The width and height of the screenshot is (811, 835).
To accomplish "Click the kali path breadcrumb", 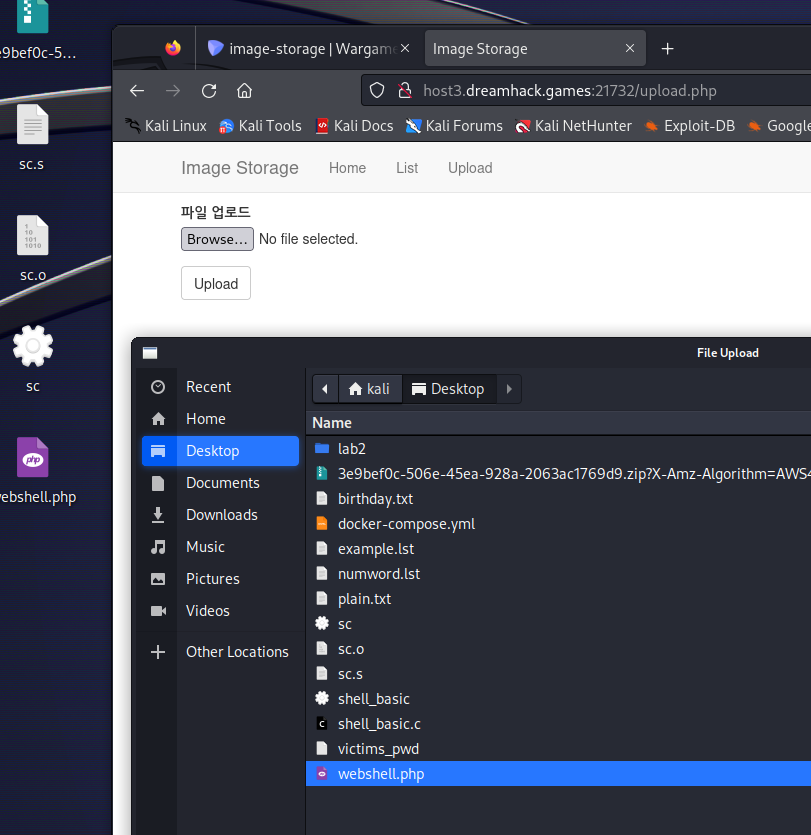I will tap(370, 389).
